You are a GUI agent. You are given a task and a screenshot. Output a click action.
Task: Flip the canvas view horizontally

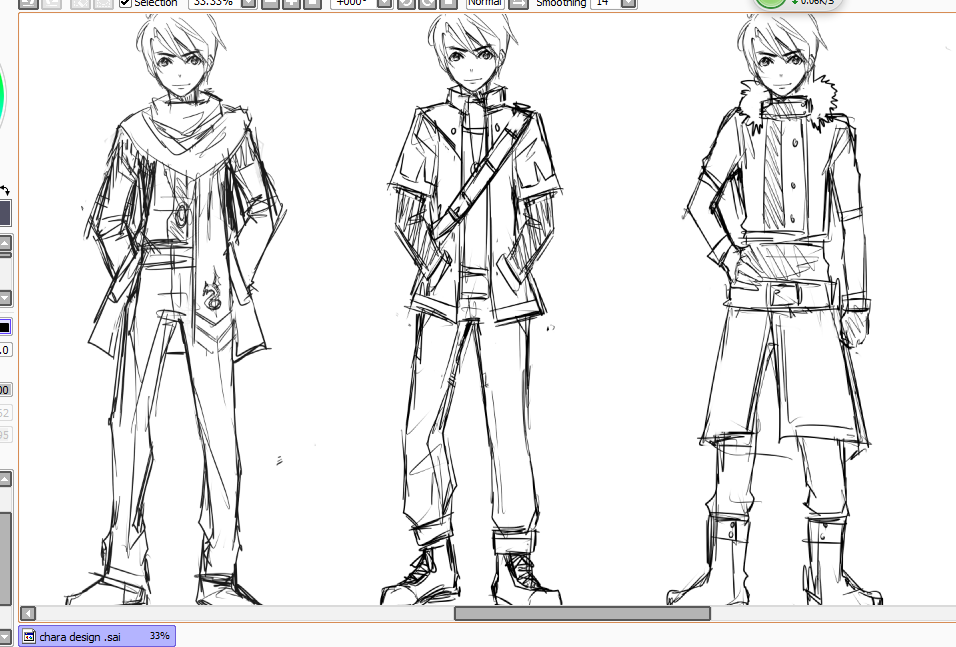(519, 3)
